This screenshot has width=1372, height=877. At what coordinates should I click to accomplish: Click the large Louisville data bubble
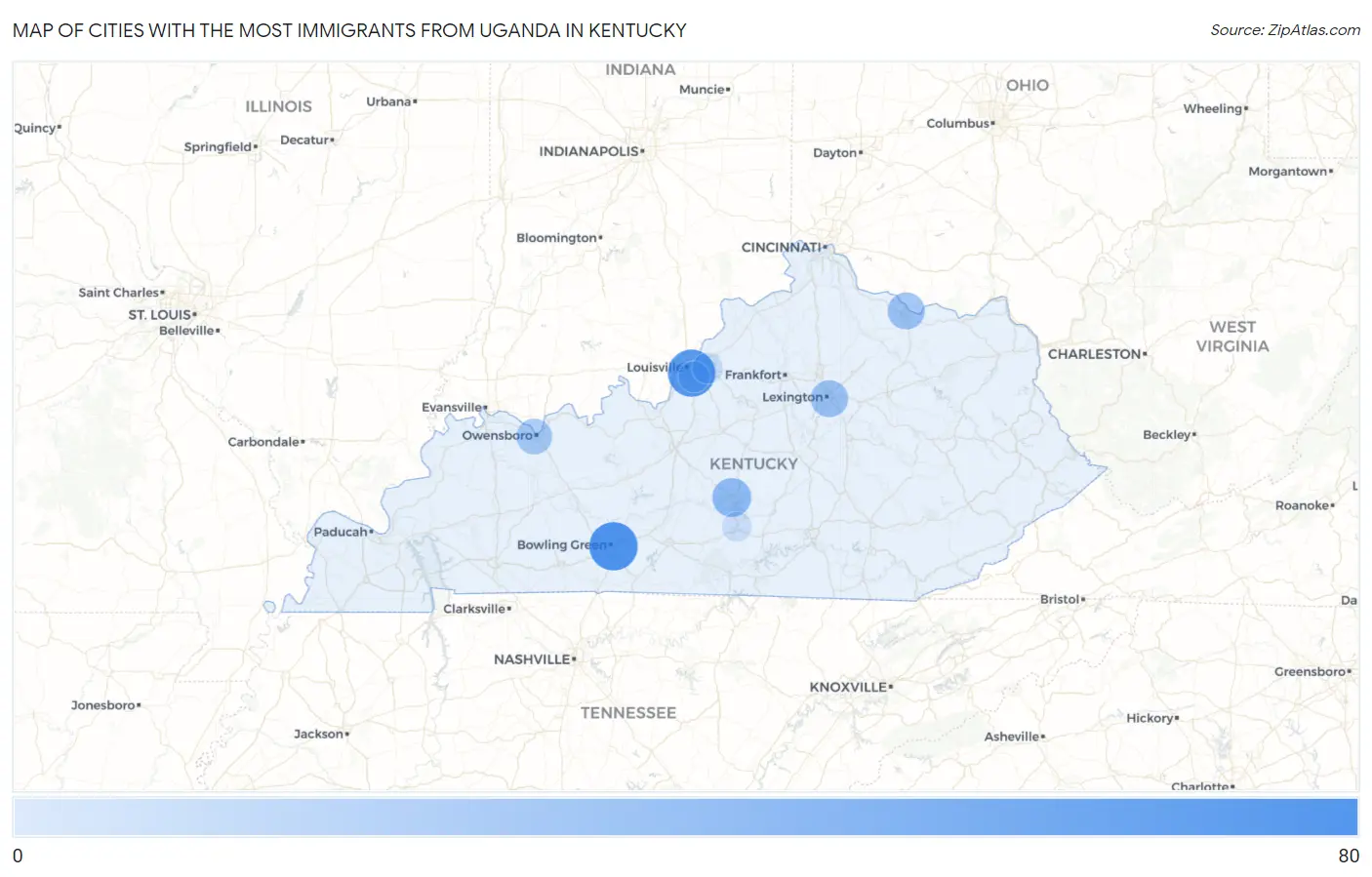click(692, 373)
